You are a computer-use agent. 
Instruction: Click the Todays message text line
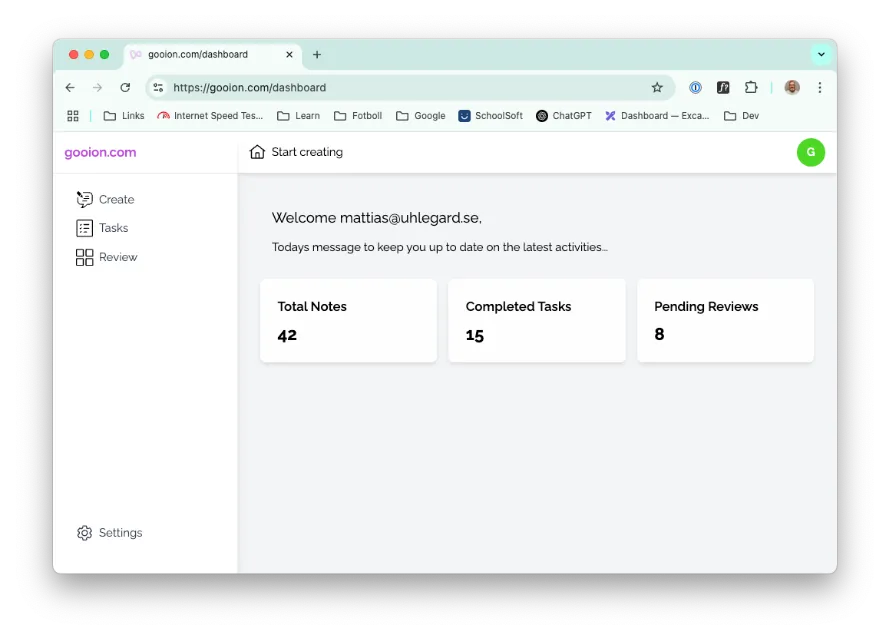tap(440, 247)
